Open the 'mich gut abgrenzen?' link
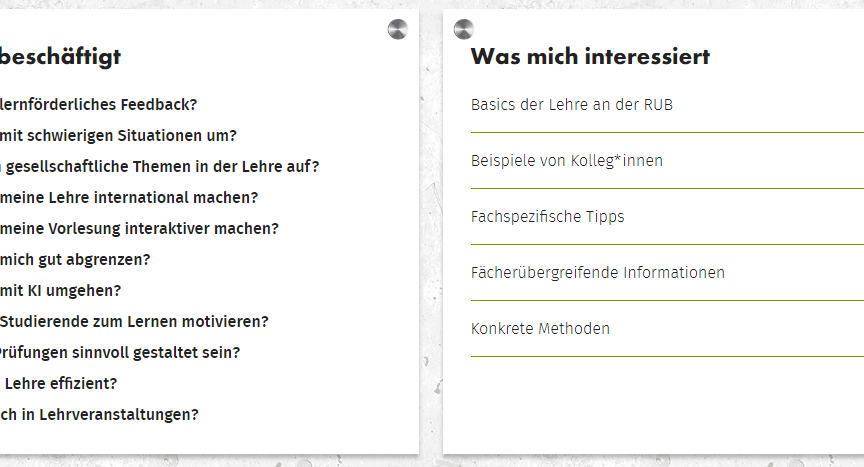 [x=75, y=259]
